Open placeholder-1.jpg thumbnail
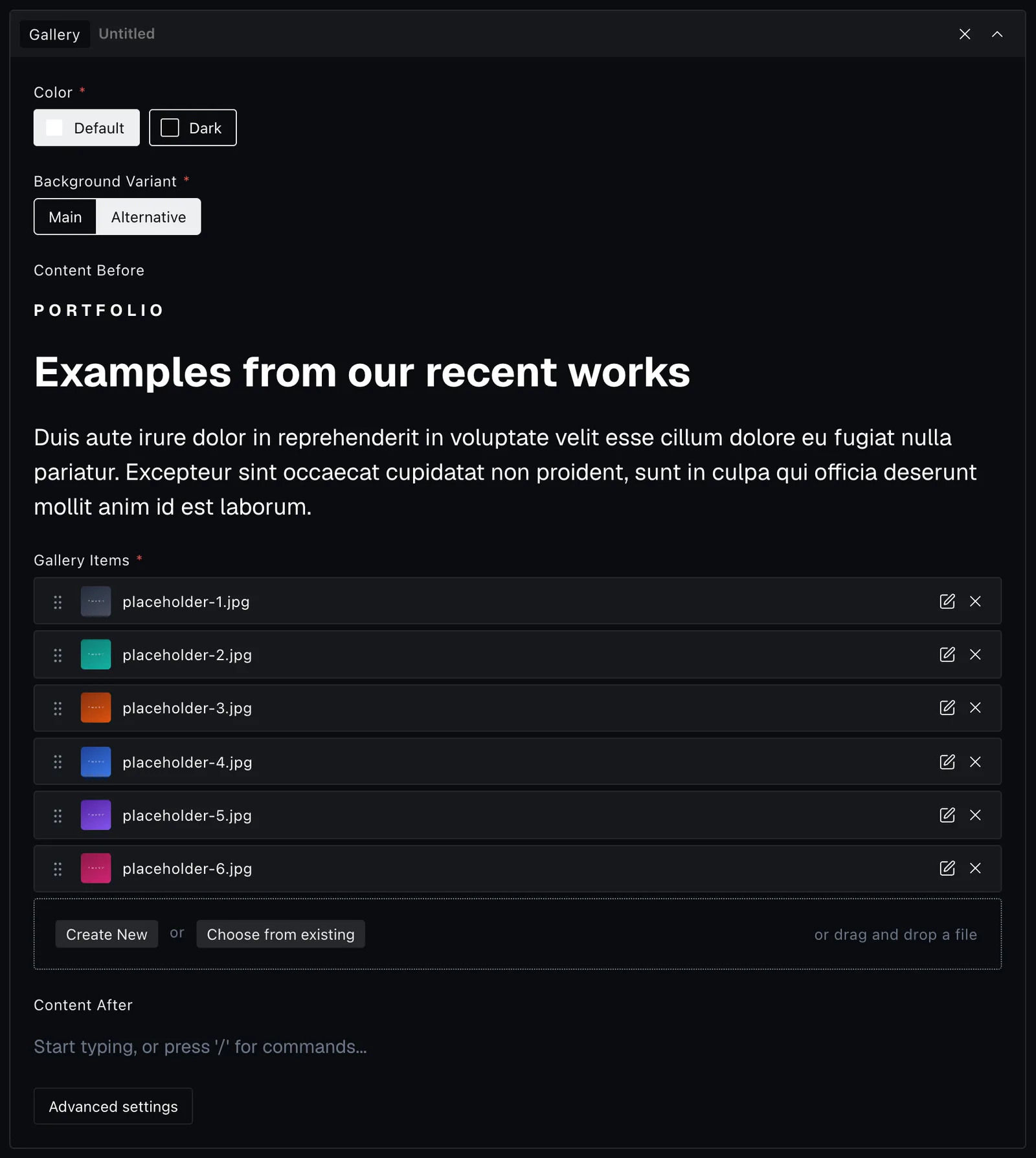Screen dimensions: 1036x1158 tap(96, 601)
